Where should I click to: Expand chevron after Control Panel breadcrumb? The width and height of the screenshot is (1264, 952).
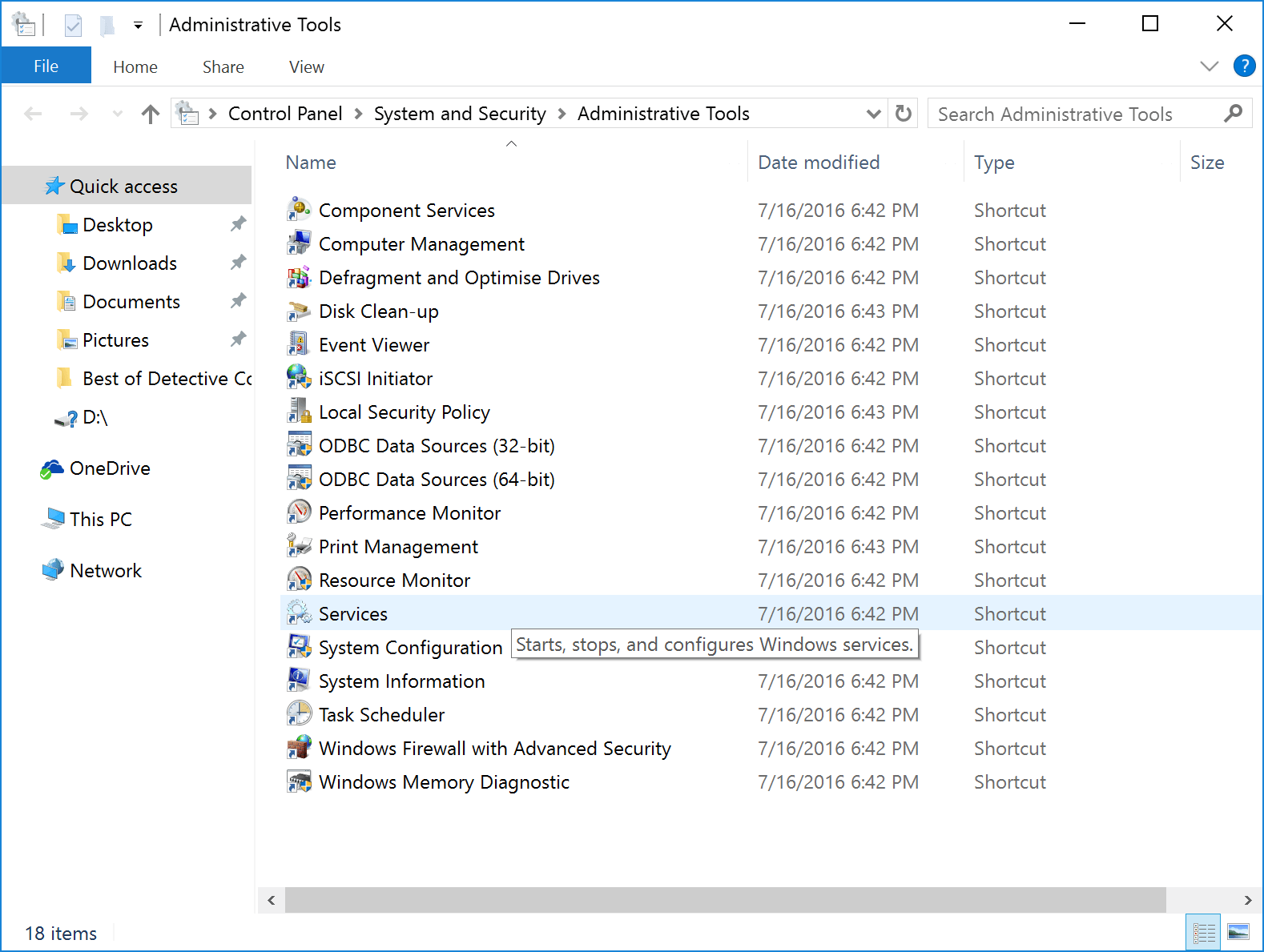pyautogui.click(x=357, y=114)
